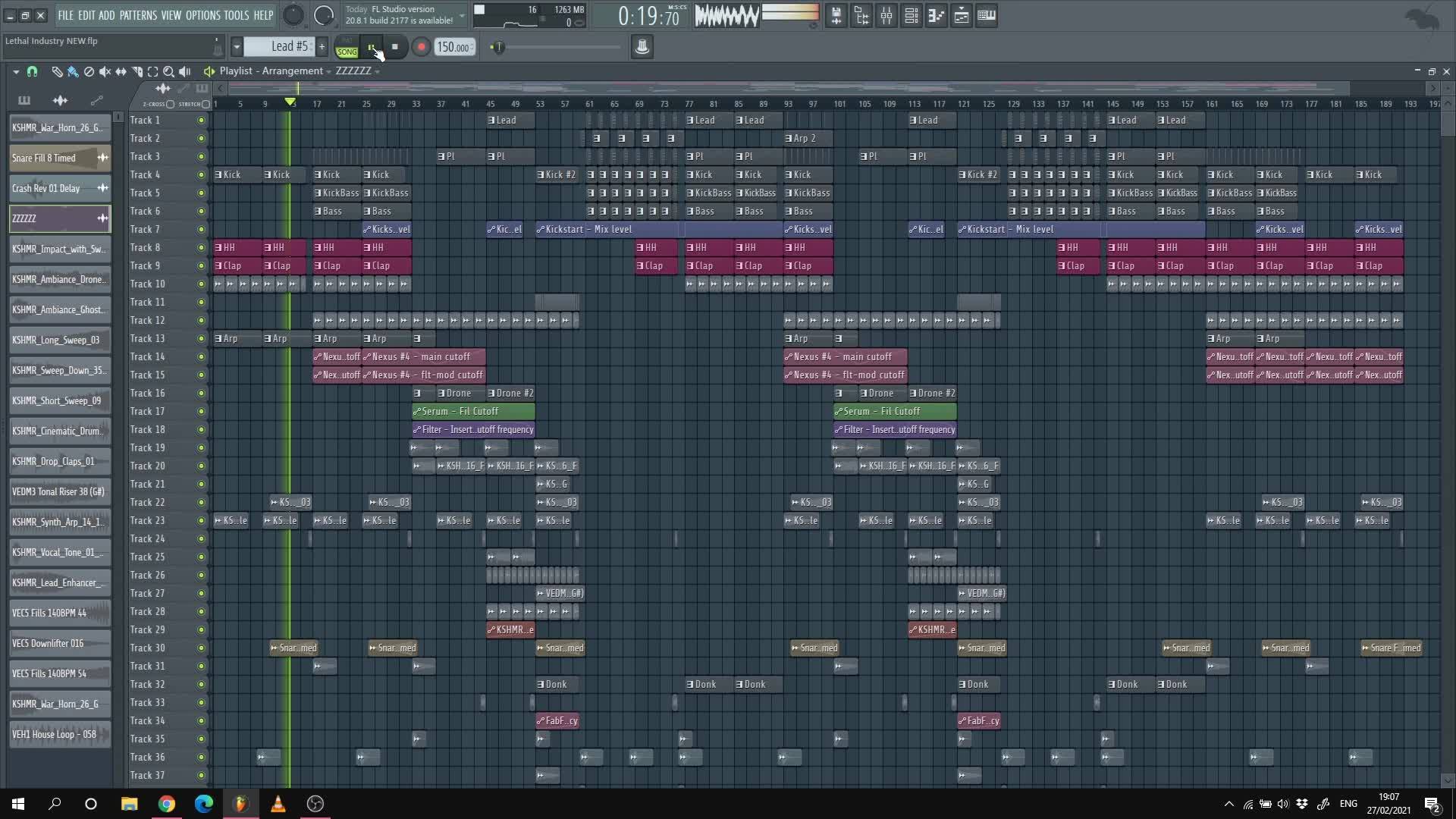Adjust the main volume knob
This screenshot has width=1456, height=819.
293,15
